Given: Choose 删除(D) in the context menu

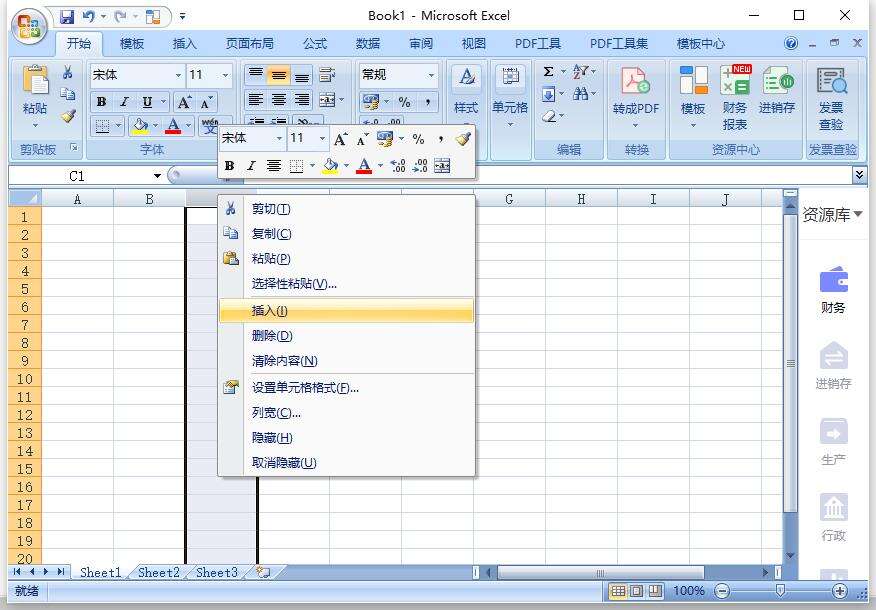Looking at the screenshot, I should (x=346, y=336).
